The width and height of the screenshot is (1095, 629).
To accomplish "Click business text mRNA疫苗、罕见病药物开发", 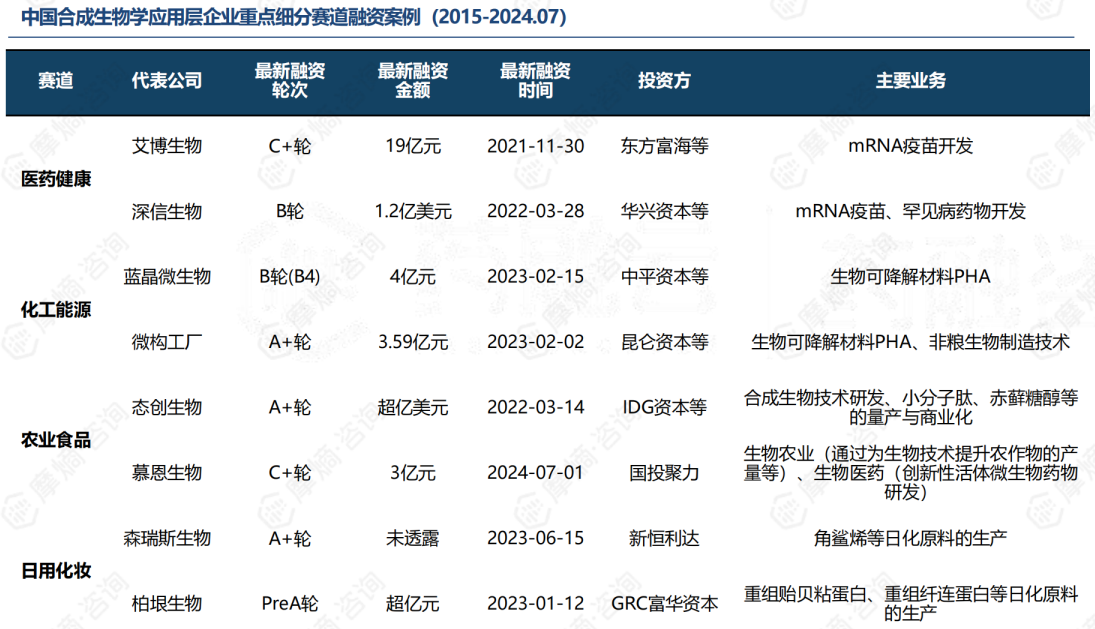I will (x=911, y=211).
